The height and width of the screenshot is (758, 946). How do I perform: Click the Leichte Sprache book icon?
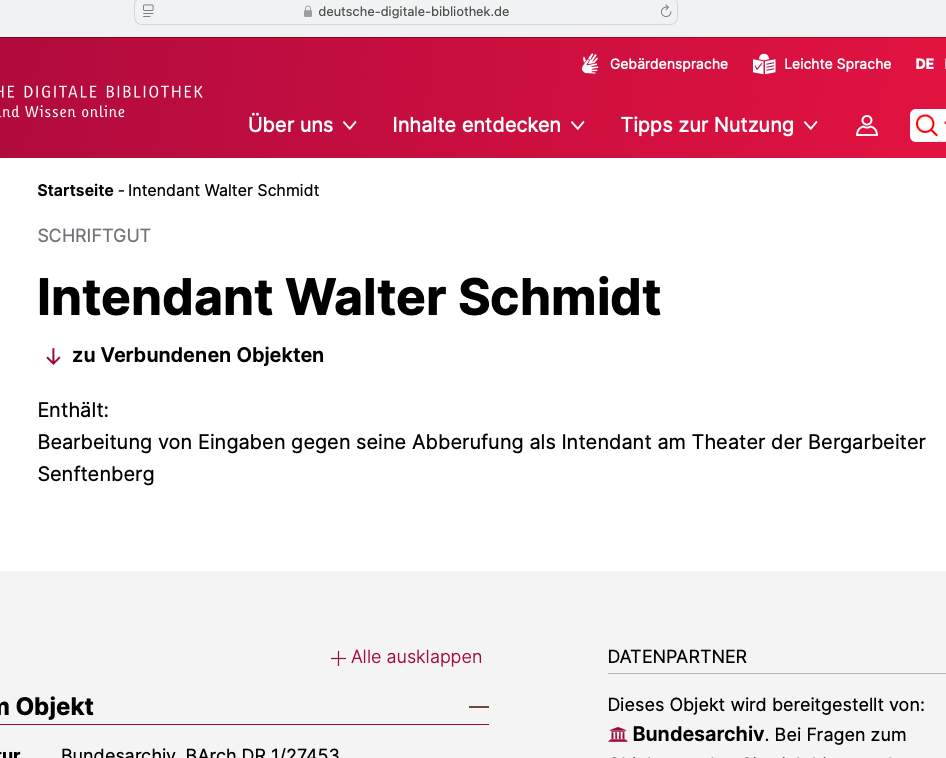point(764,64)
